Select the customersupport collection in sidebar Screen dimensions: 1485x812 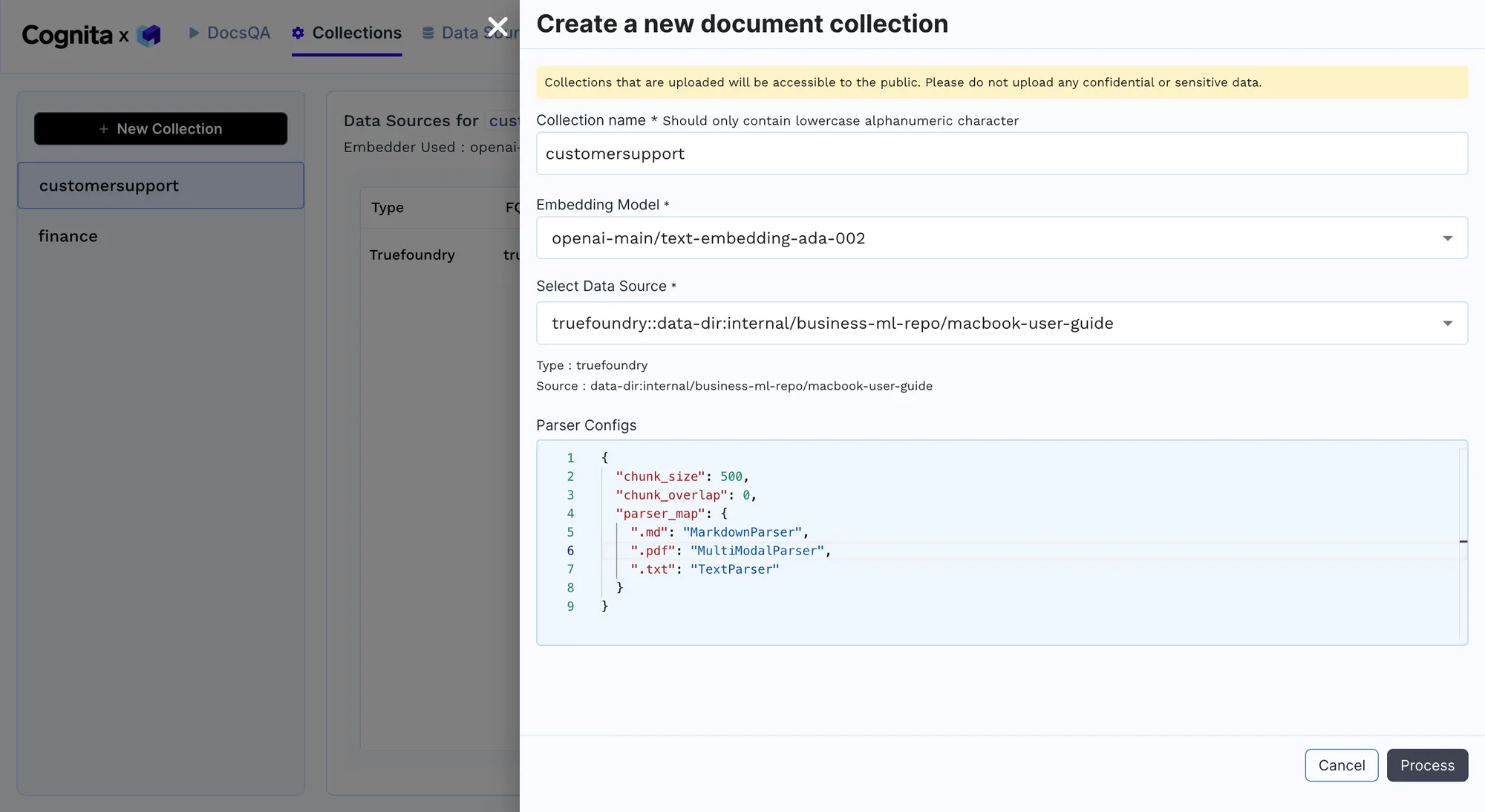[160, 186]
